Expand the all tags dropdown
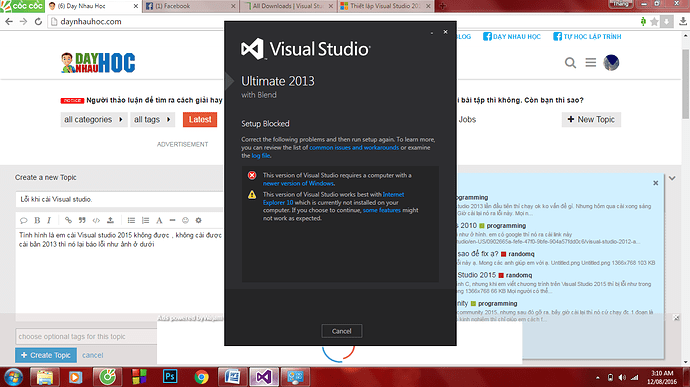690x387 pixels. [152, 119]
